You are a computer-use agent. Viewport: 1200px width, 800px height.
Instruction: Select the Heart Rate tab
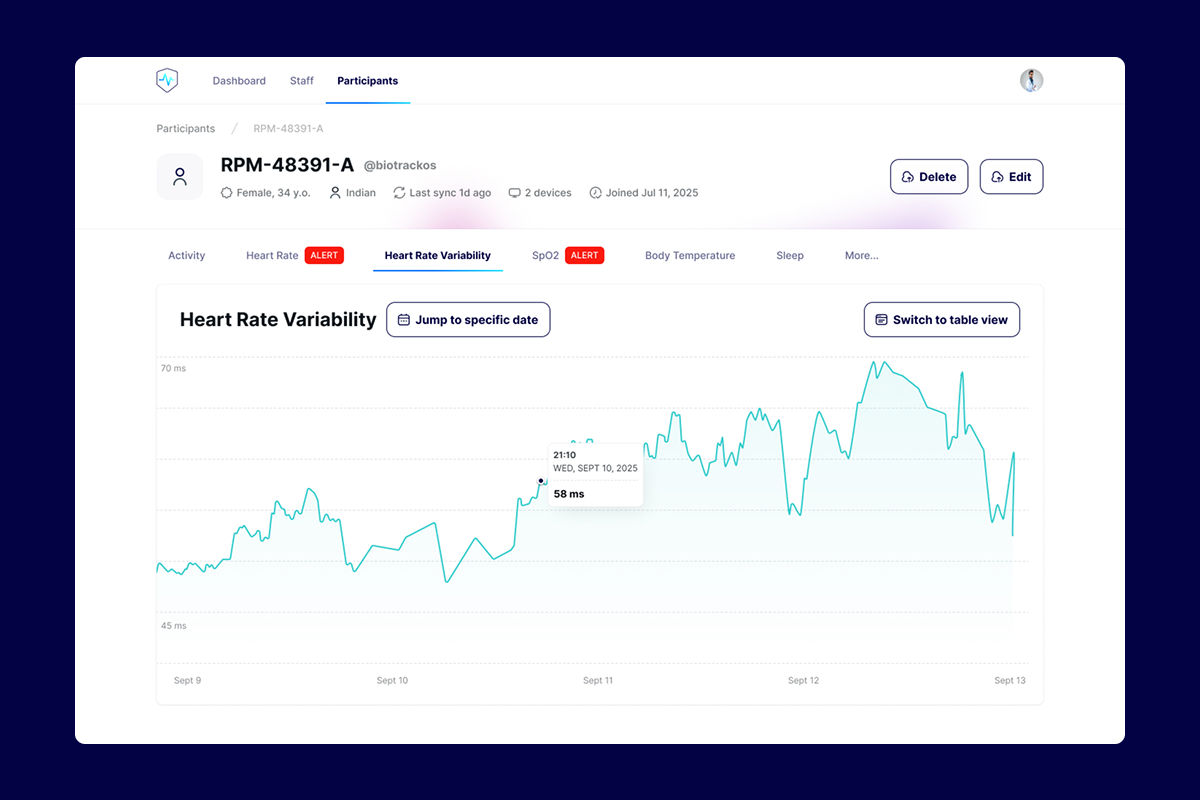pyautogui.click(x=272, y=256)
